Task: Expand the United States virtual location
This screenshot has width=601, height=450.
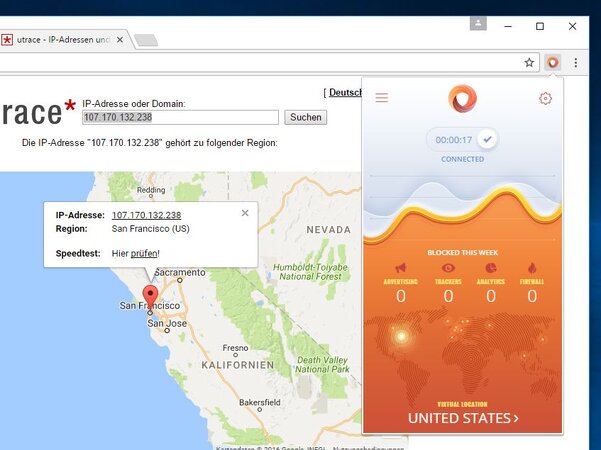Action: click(462, 418)
